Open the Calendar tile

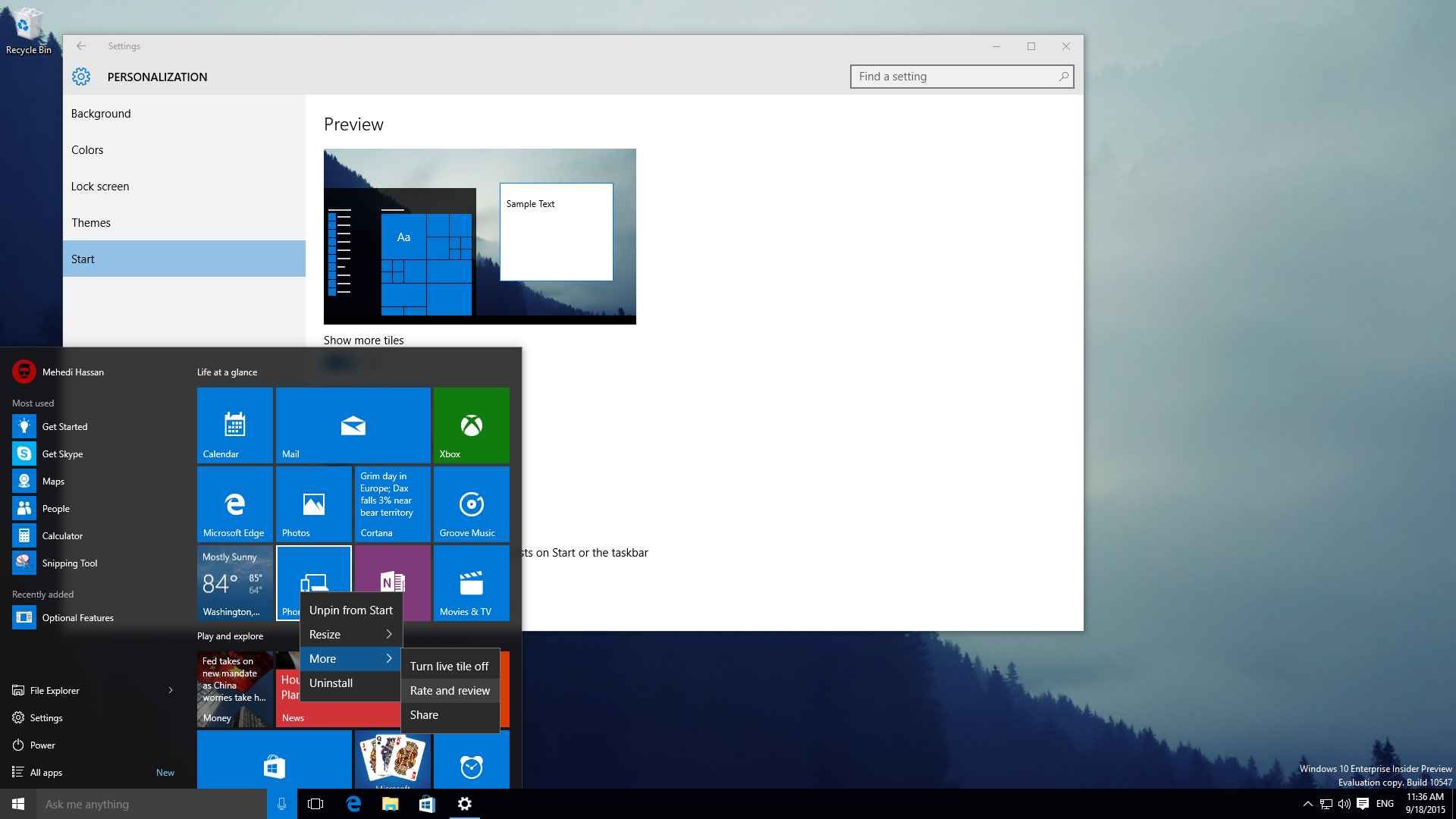[235, 425]
